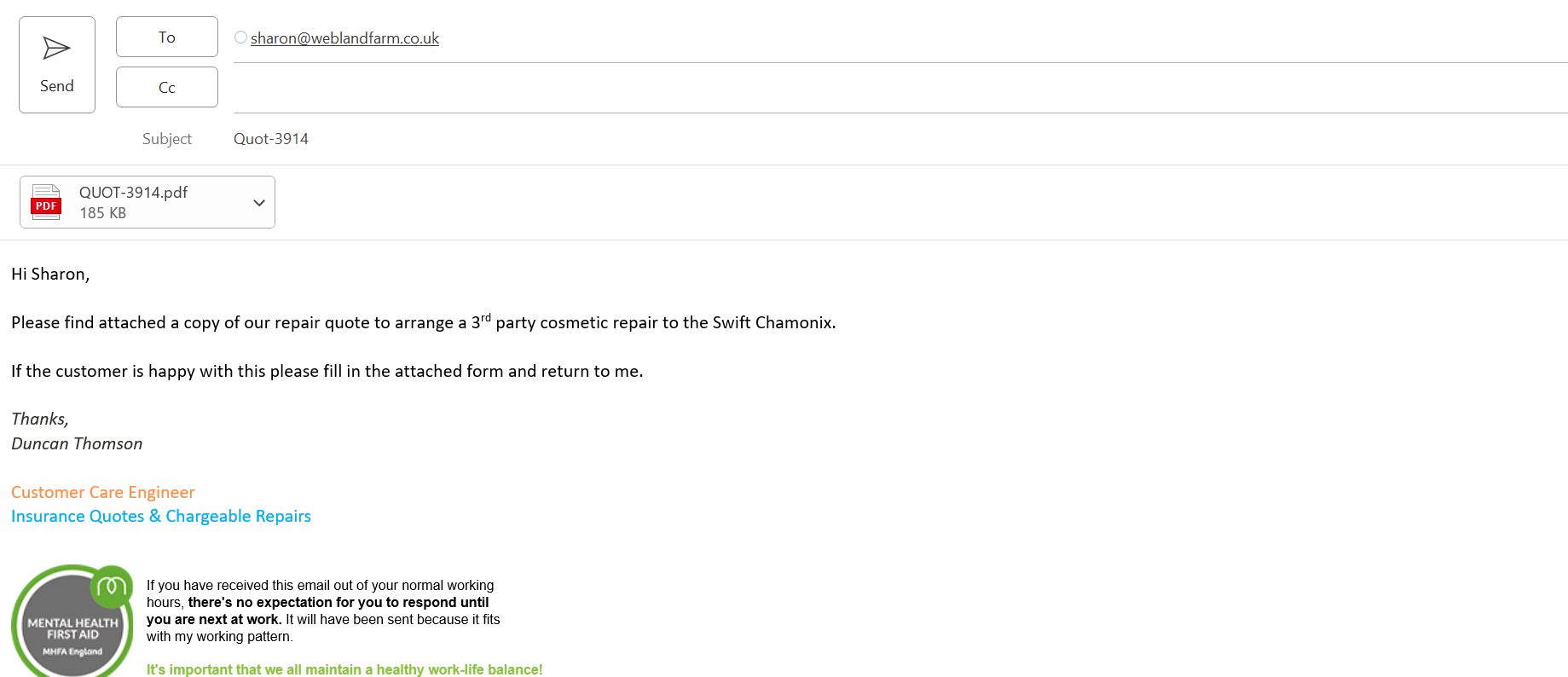The width and height of the screenshot is (1568, 677).
Task: Expand the QUOT-3914.pdf attachment dropdown arrow
Action: click(x=259, y=203)
